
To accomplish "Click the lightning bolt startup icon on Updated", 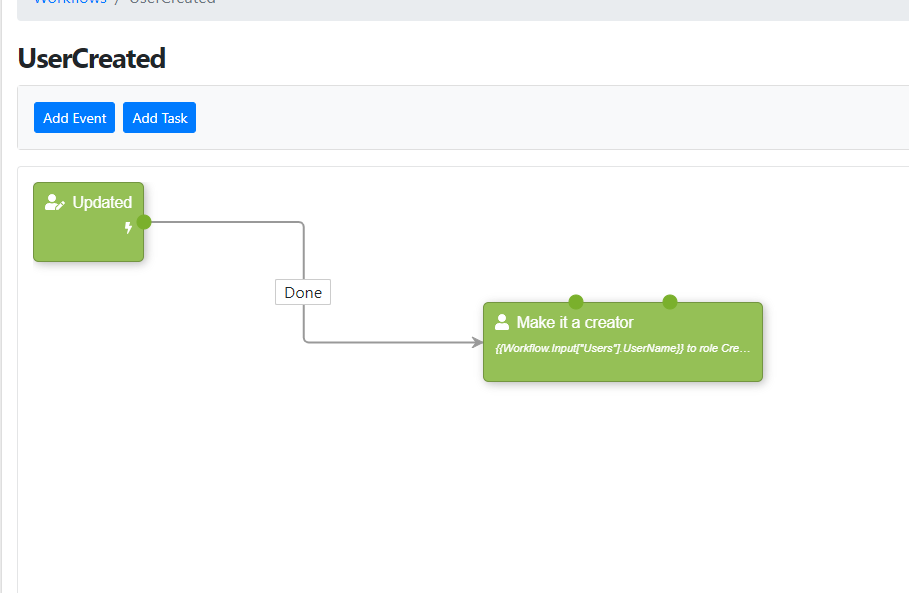I will click(128, 228).
